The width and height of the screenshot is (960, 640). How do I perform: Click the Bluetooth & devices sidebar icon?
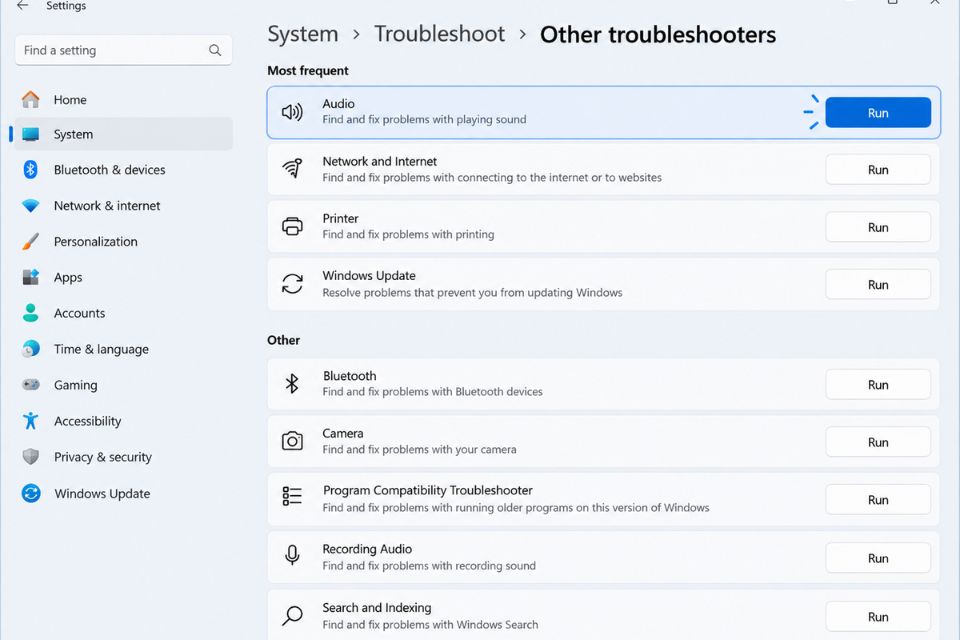click(x=31, y=170)
